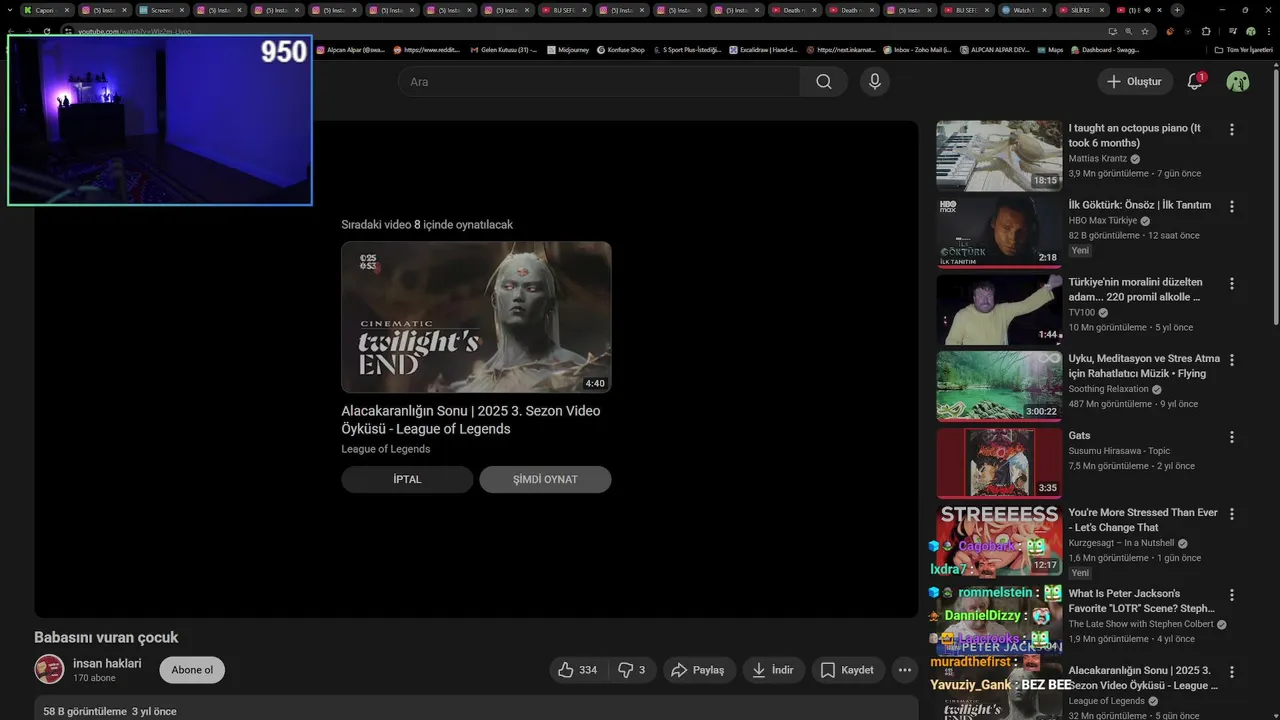Open the octopus piano video thumbnail

click(x=999, y=156)
